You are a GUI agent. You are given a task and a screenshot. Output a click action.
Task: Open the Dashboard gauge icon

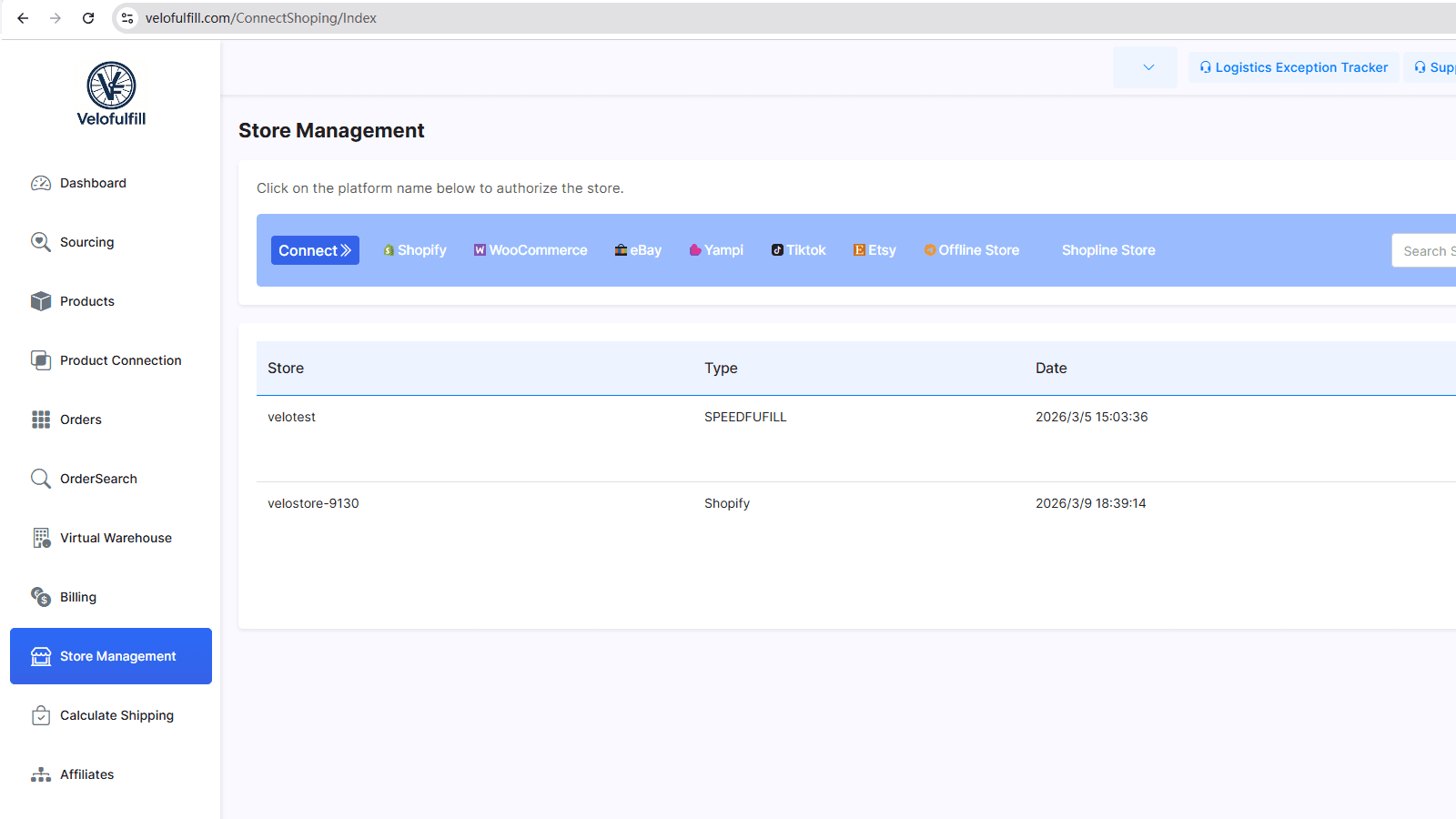click(x=41, y=183)
